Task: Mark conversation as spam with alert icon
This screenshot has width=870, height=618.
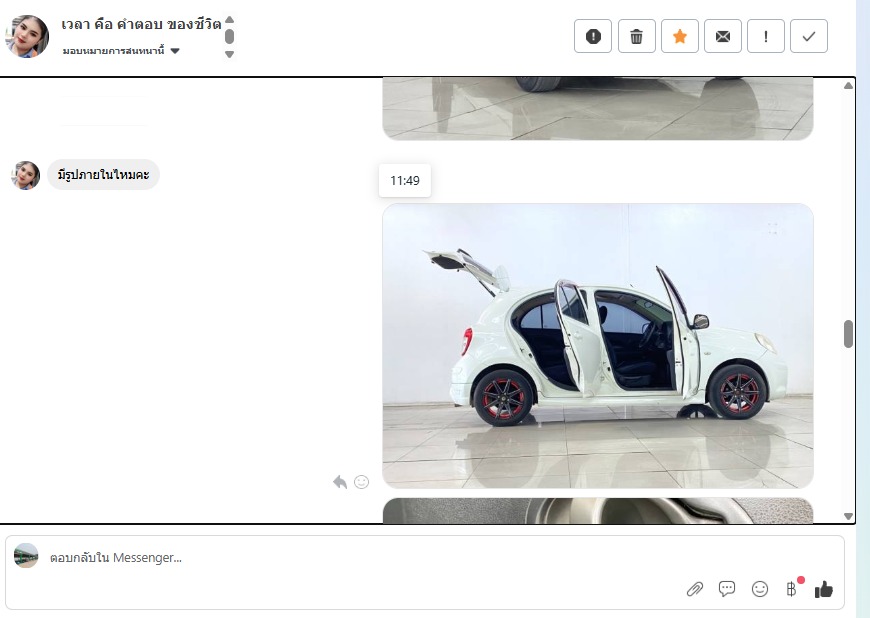Action: tap(593, 36)
